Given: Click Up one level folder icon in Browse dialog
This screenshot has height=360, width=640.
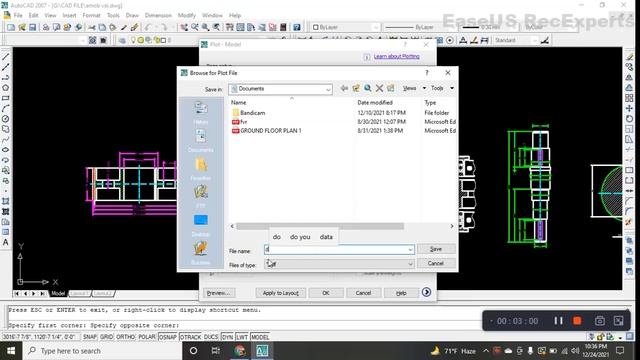Looking at the screenshot, I should click(x=356, y=88).
